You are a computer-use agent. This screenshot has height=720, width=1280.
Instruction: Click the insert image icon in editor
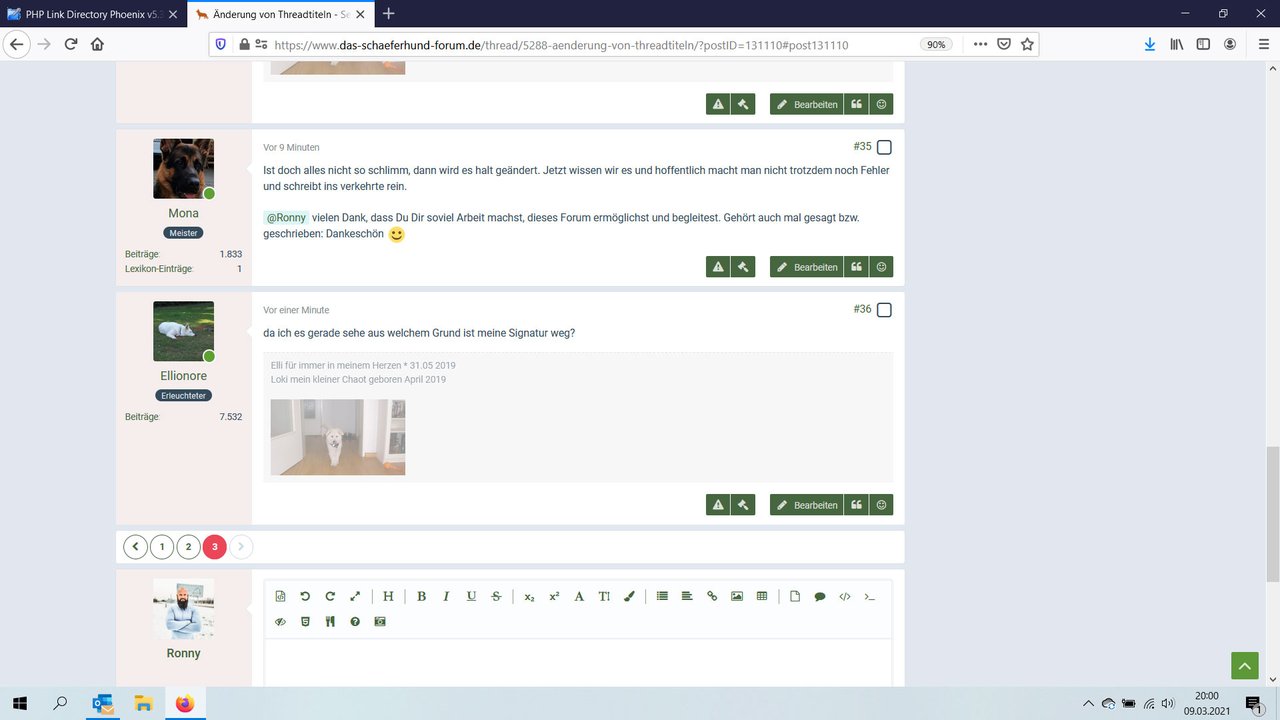(737, 597)
